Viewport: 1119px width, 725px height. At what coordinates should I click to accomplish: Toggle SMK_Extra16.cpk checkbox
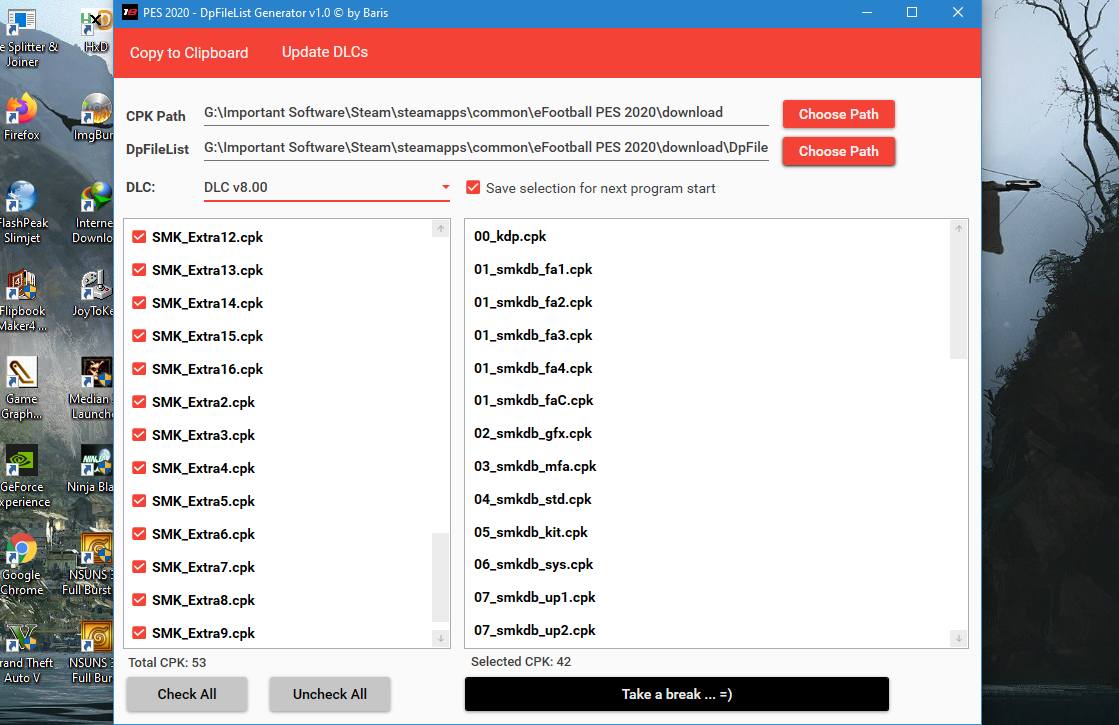(x=139, y=369)
